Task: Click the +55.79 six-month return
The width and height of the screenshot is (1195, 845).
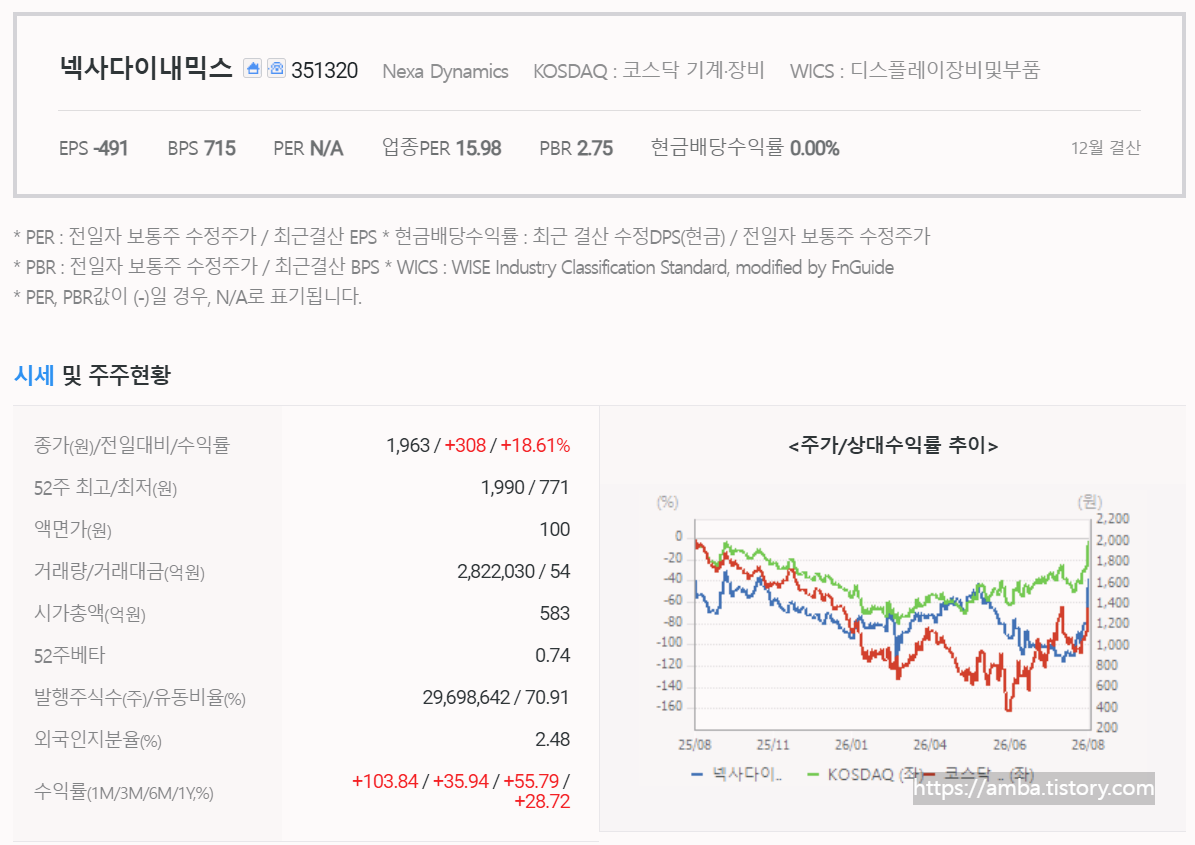Action: tap(531, 781)
